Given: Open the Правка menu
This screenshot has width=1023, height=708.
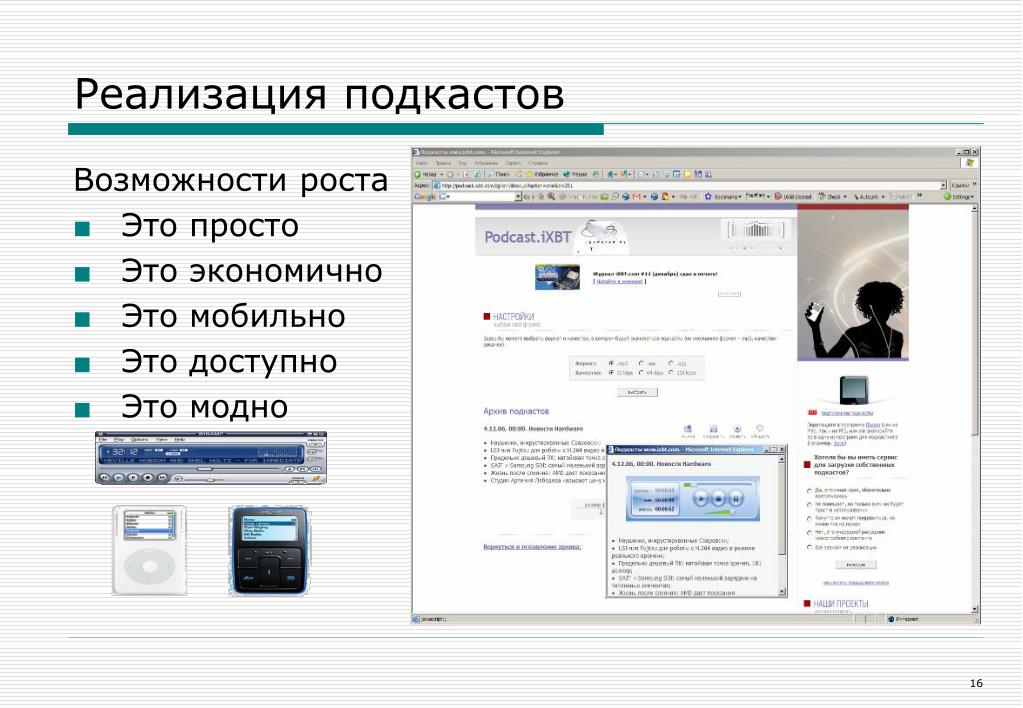Looking at the screenshot, I should coord(442,163).
